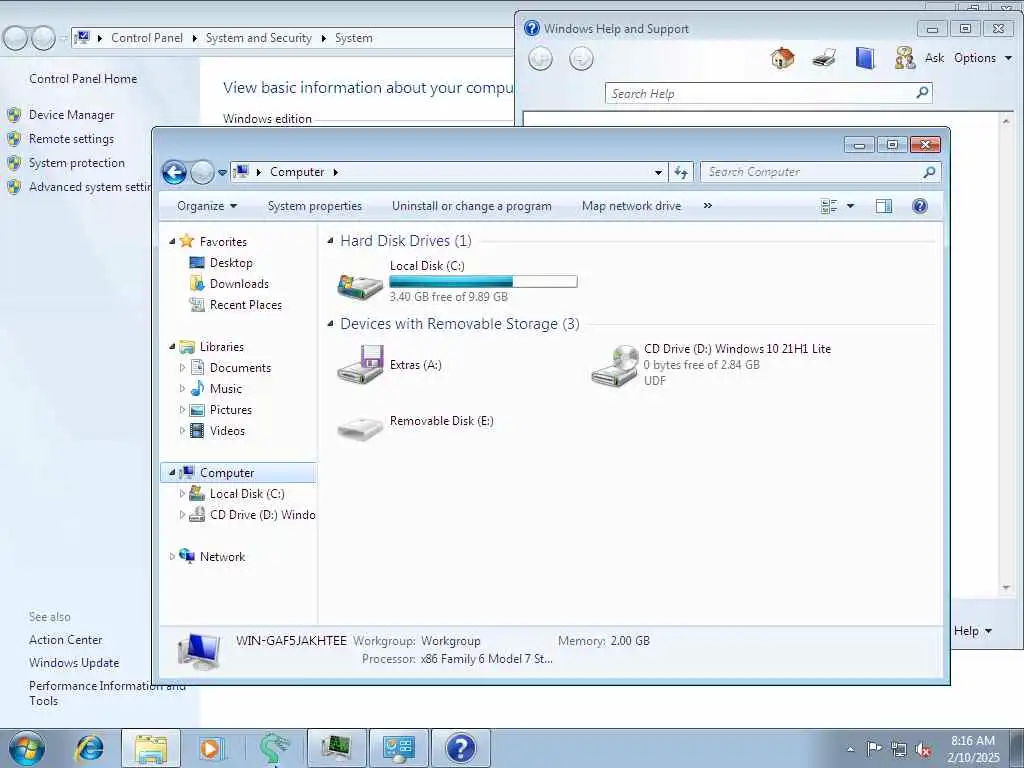Toggle the preview pane icon
The width and height of the screenshot is (1024, 768).
click(x=884, y=206)
